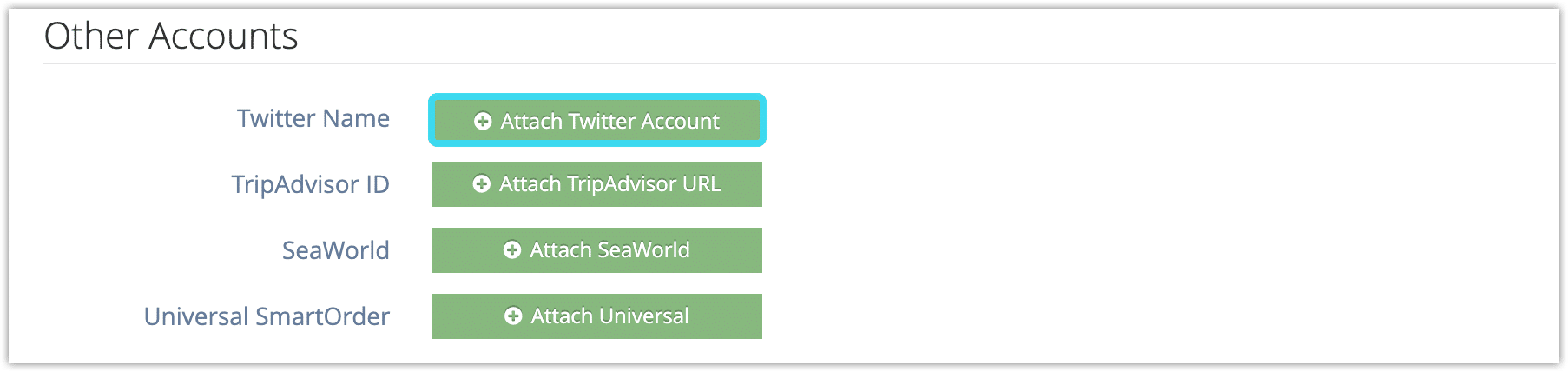Click the TripAdvisor ID field label

point(310,184)
